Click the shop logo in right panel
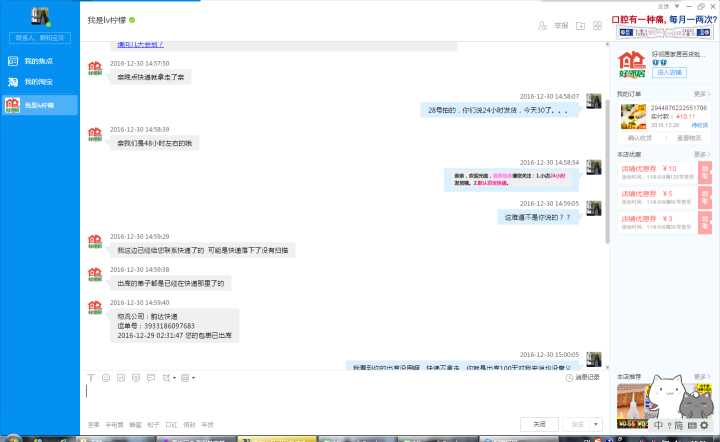Viewport: 720px width, 442px height. 632,65
